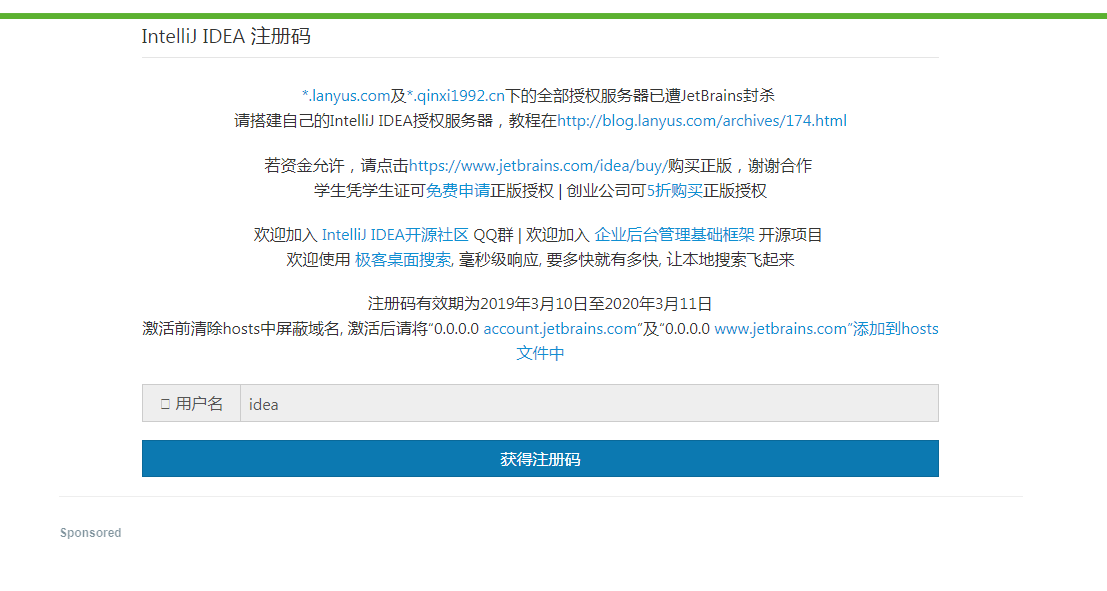Click the 获得注册码 button
The image size is (1107, 591).
tap(540, 459)
